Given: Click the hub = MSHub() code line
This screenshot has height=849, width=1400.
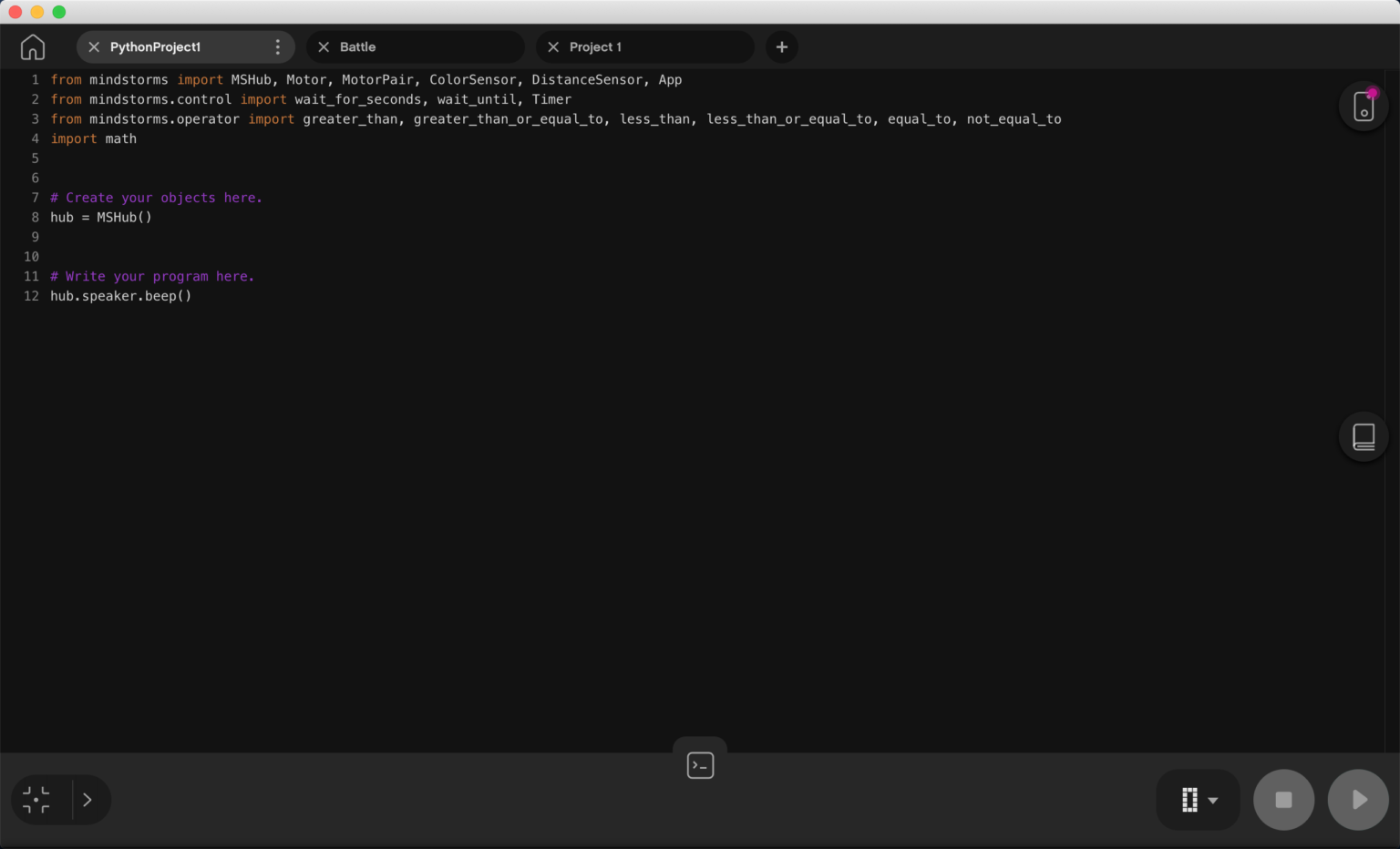Looking at the screenshot, I should tap(101, 218).
